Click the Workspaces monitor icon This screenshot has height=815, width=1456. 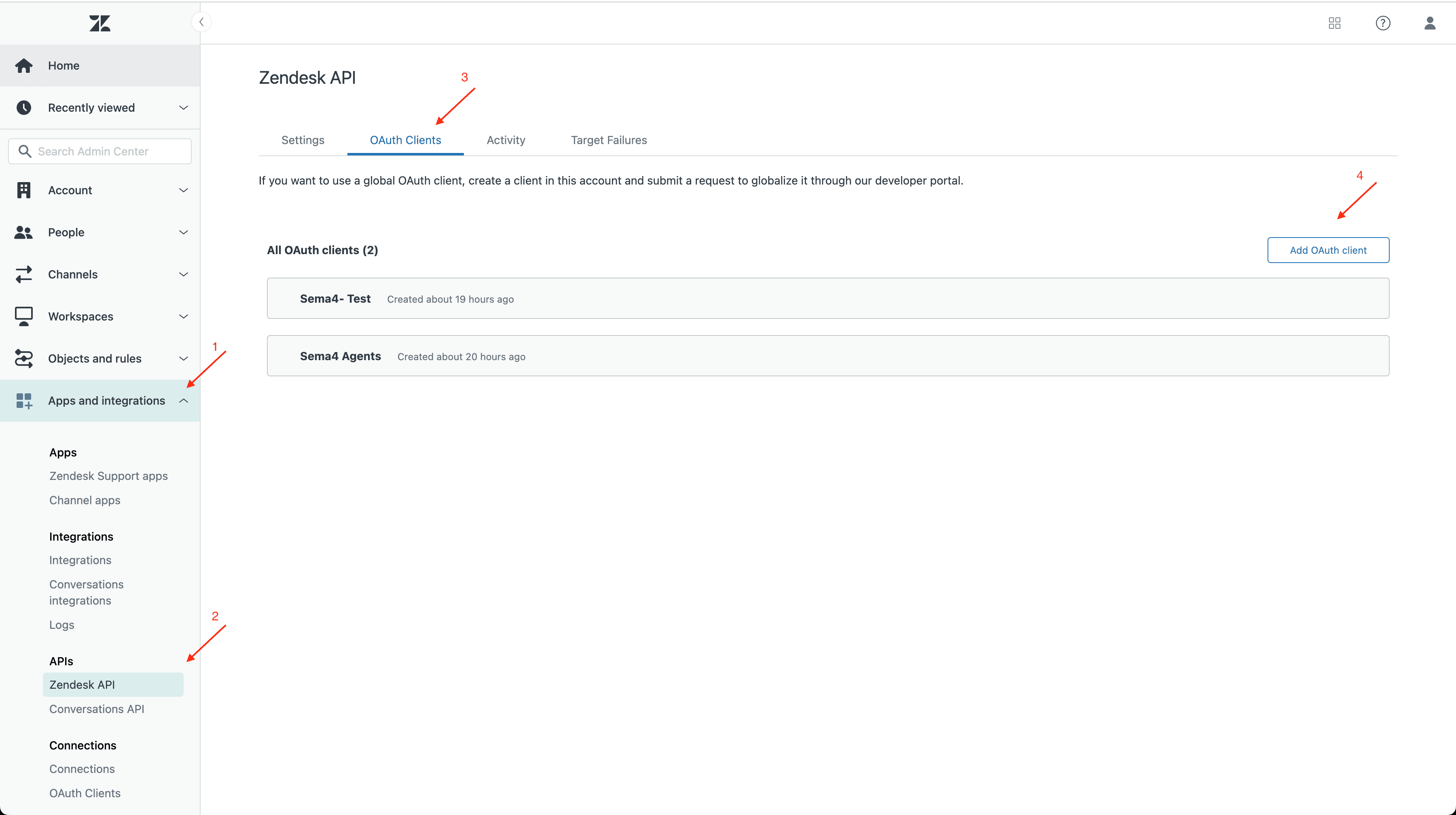point(24,316)
